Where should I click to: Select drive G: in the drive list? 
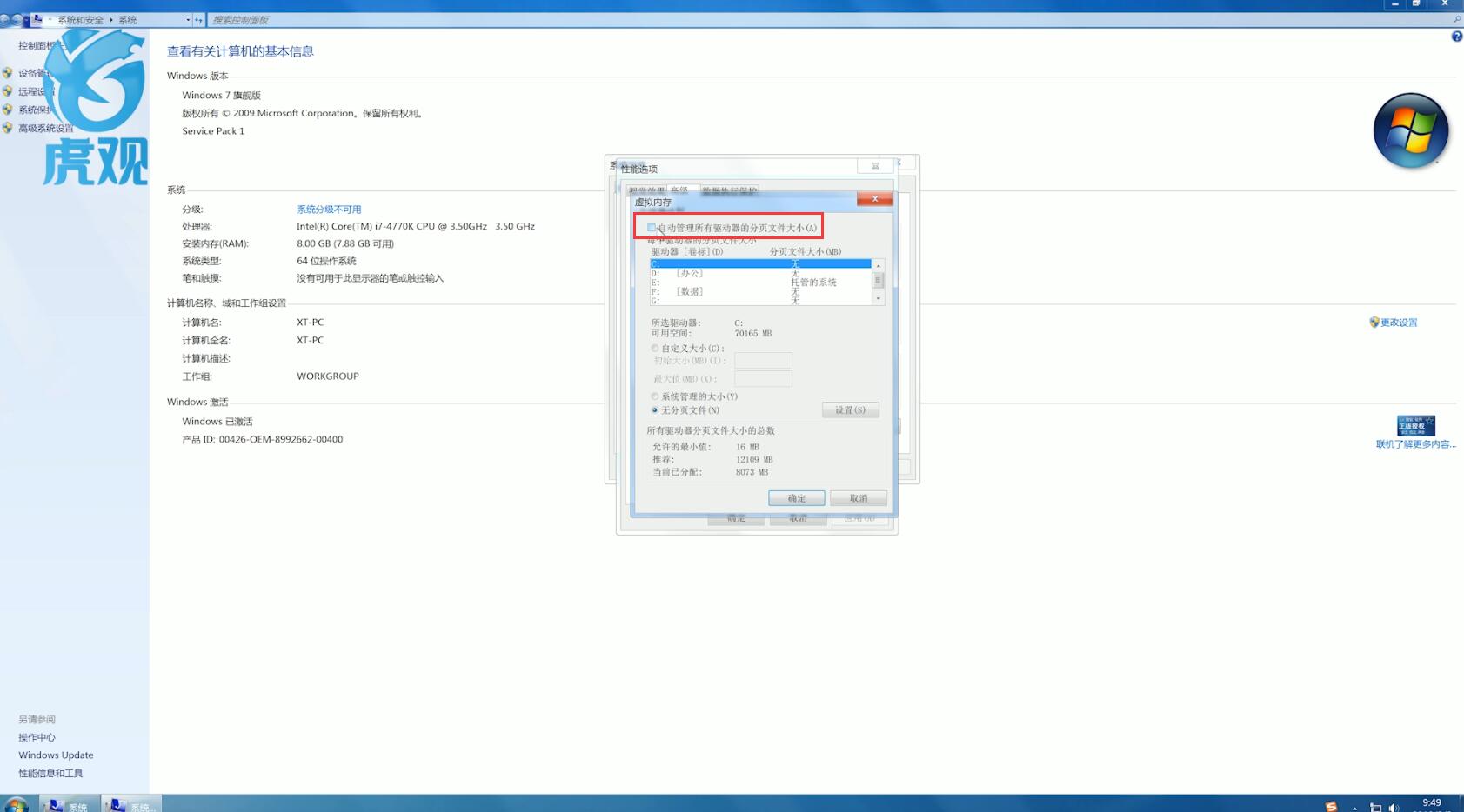pyautogui.click(x=760, y=300)
